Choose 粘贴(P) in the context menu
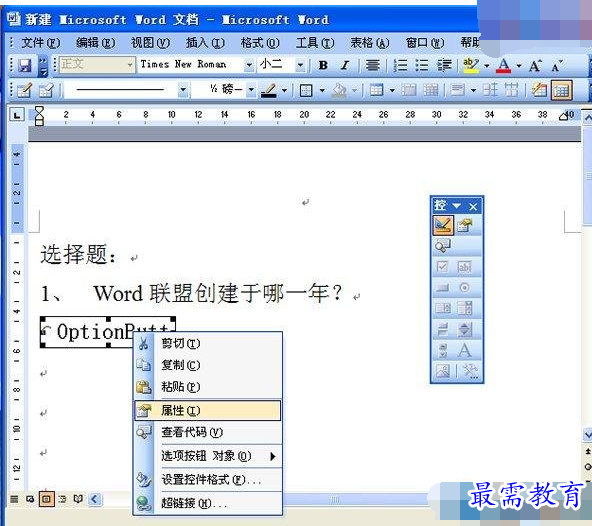The image size is (592, 526). tap(208, 387)
